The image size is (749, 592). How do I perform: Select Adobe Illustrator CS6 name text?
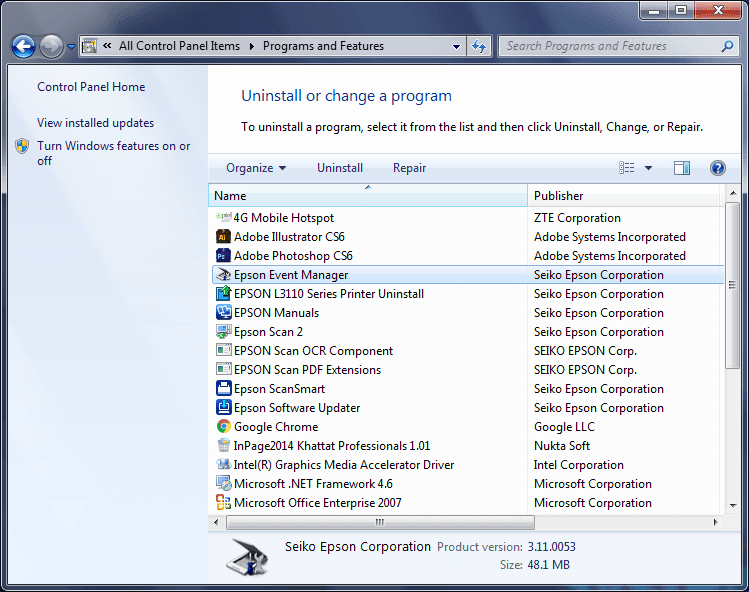(289, 237)
